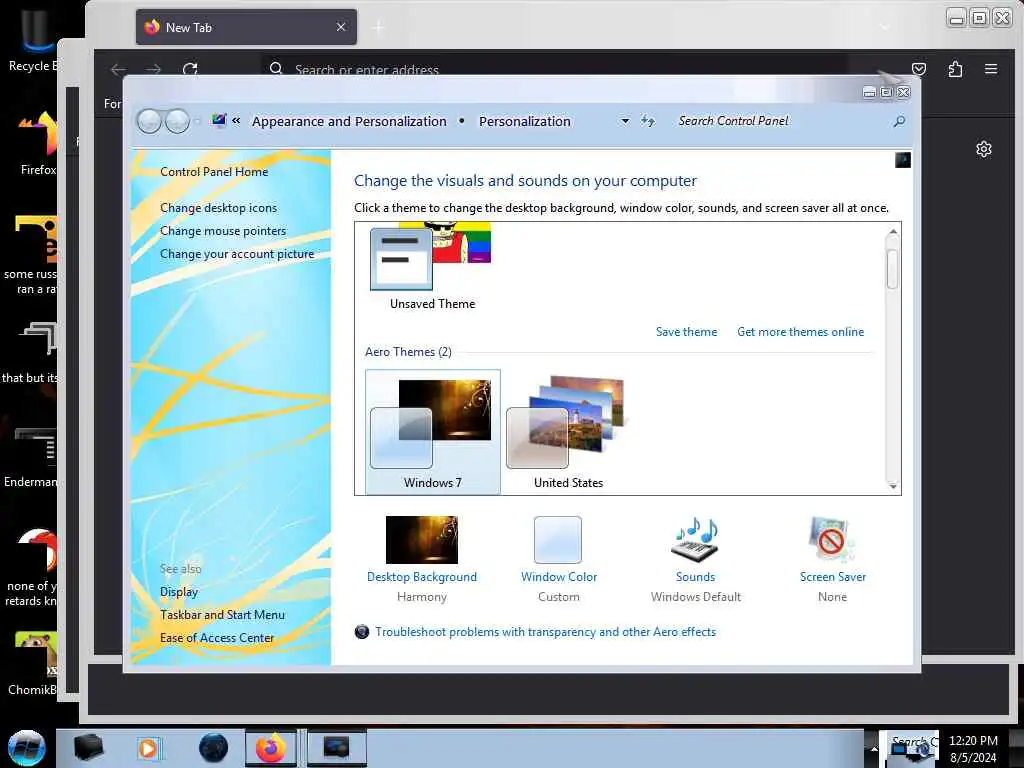The width and height of the screenshot is (1024, 768).
Task: Switch to Firefox on the taskbar
Action: [271, 748]
